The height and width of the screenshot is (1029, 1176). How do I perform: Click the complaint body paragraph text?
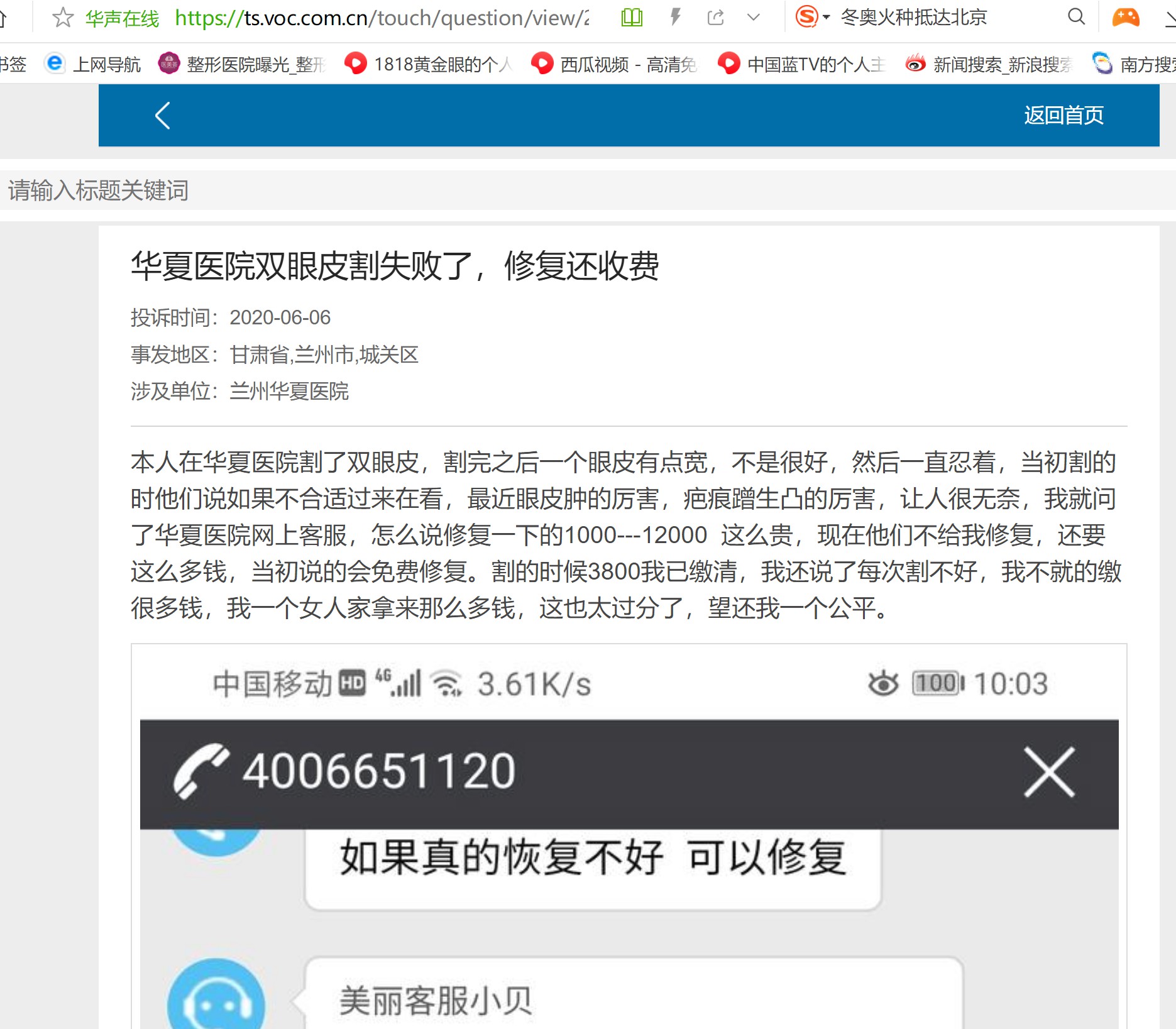tap(625, 535)
